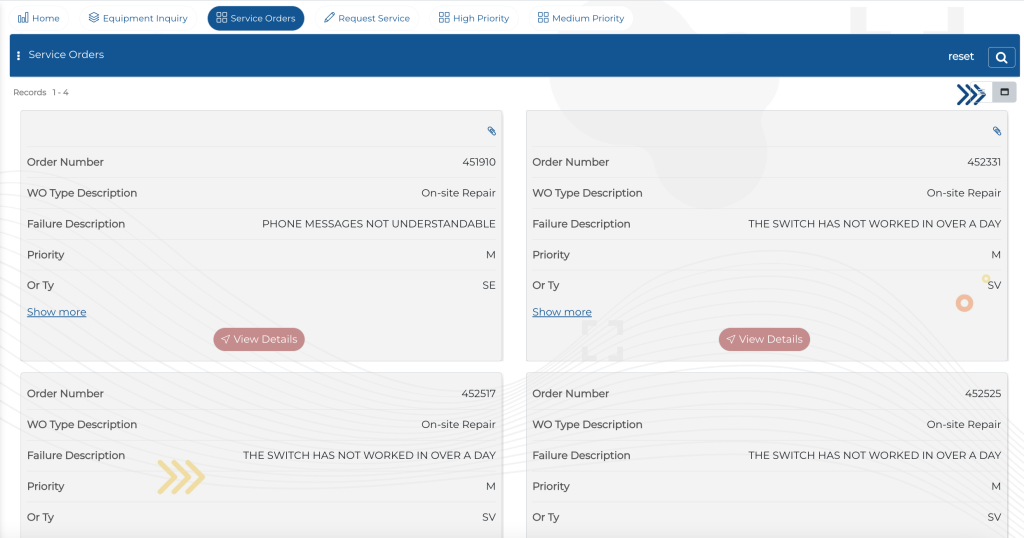Click the search magnifier icon in header
1024x538 pixels.
[1001, 57]
